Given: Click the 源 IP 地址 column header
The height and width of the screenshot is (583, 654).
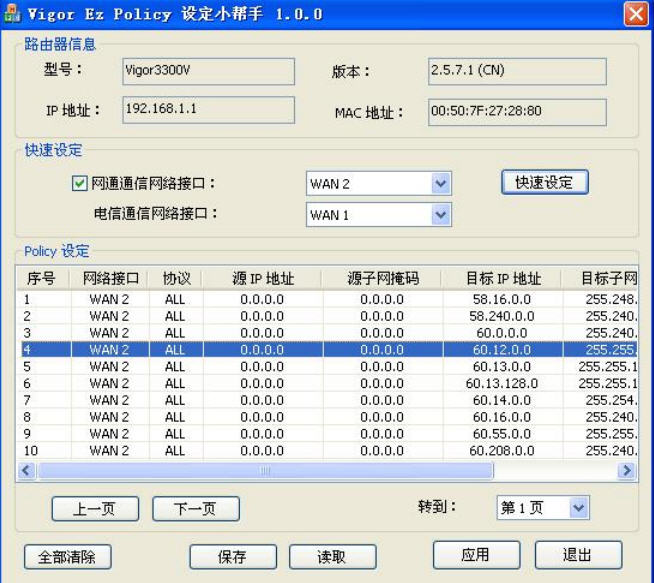Looking at the screenshot, I should 262,278.
